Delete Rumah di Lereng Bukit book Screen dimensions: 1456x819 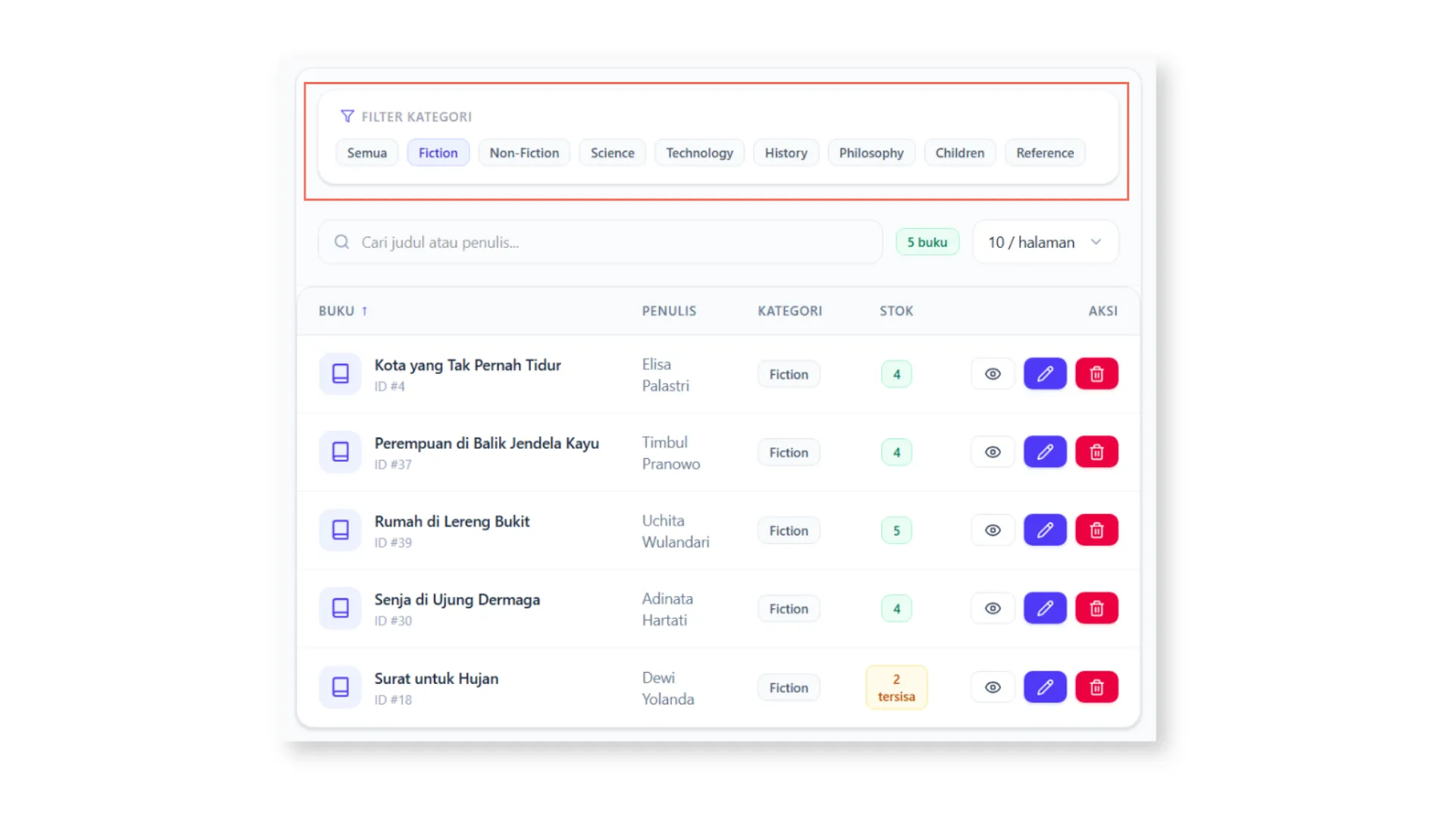[1097, 530]
